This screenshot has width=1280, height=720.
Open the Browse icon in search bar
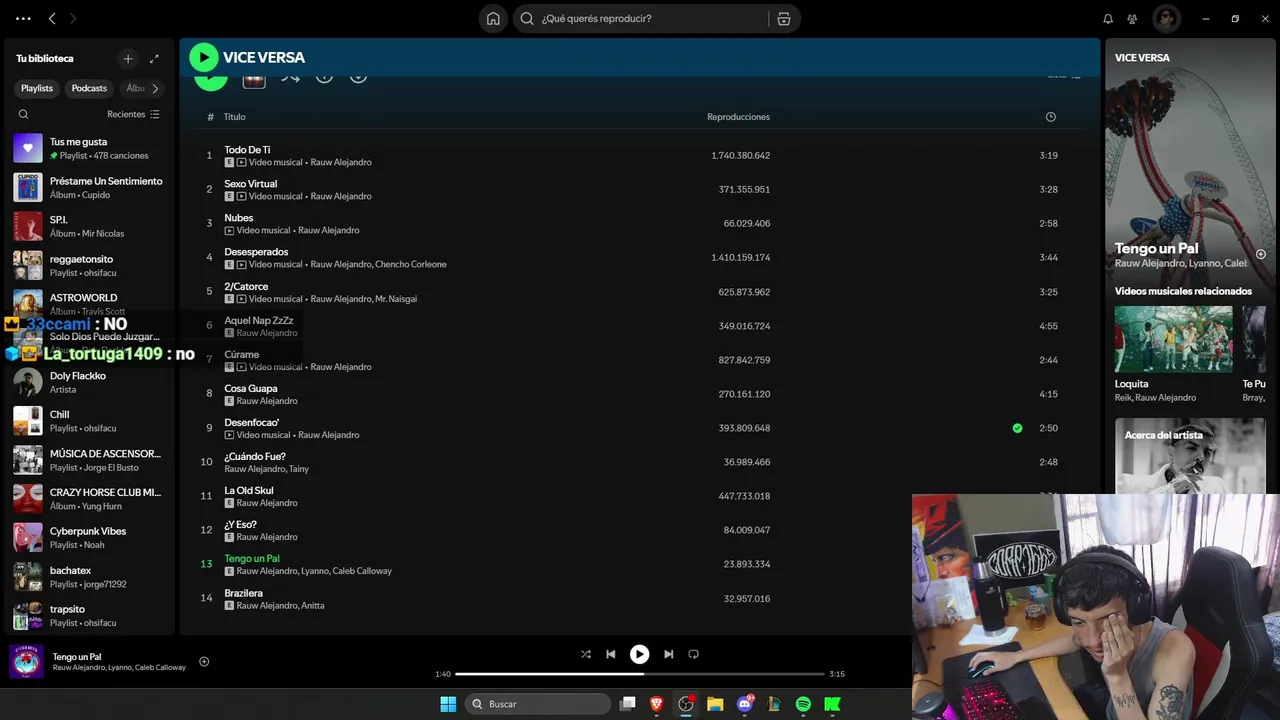pyautogui.click(x=784, y=19)
